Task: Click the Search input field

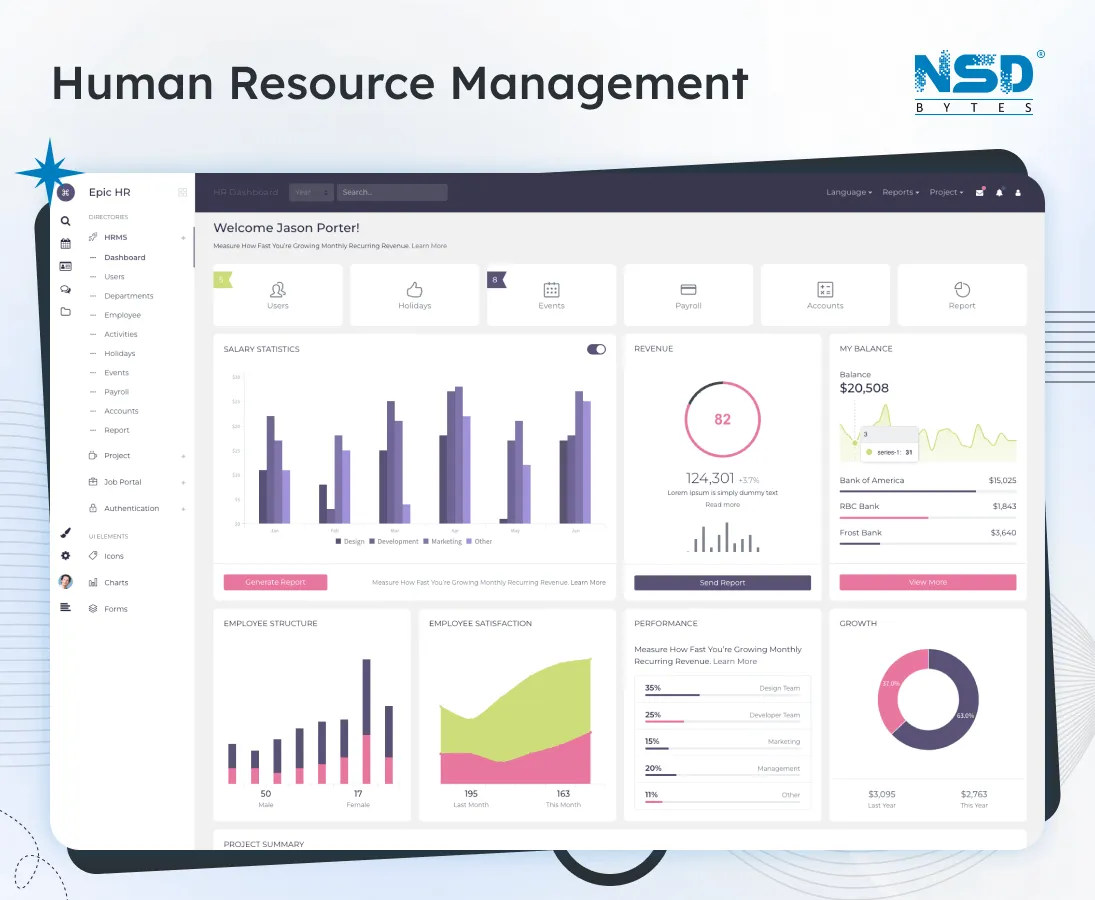Action: click(392, 193)
